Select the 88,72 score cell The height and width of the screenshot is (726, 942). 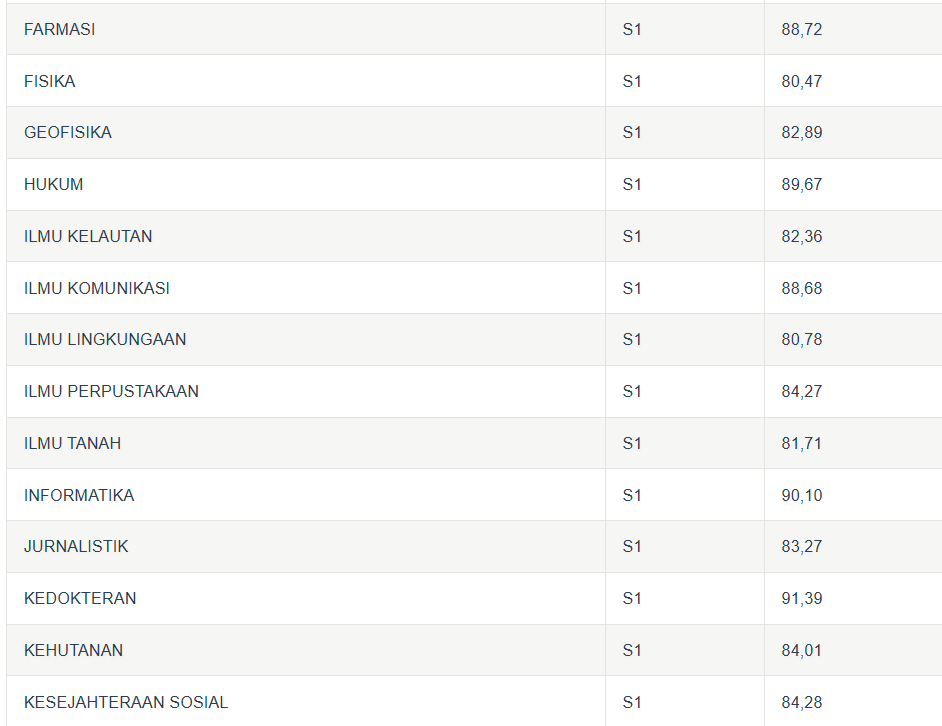point(802,30)
